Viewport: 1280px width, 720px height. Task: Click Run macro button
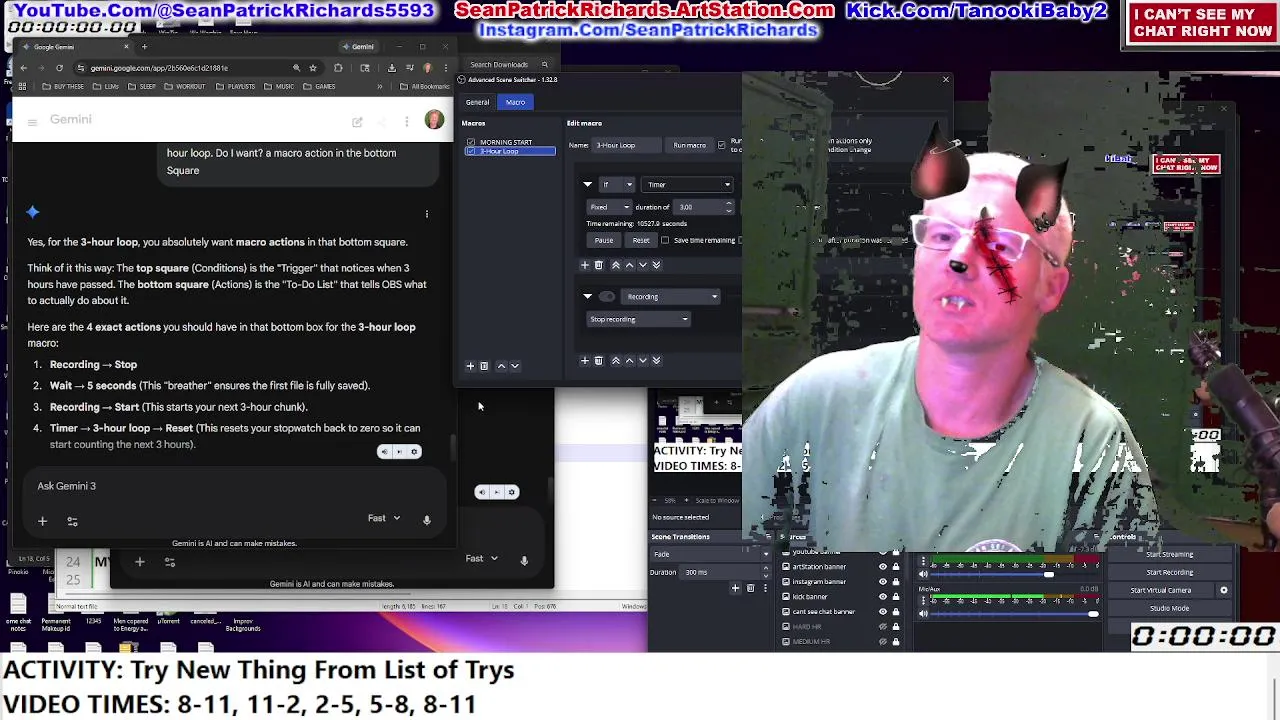tap(689, 145)
